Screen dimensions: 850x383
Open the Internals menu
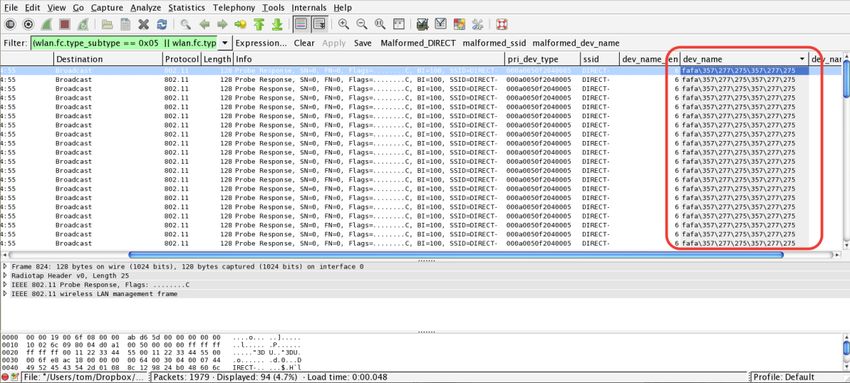coord(309,8)
